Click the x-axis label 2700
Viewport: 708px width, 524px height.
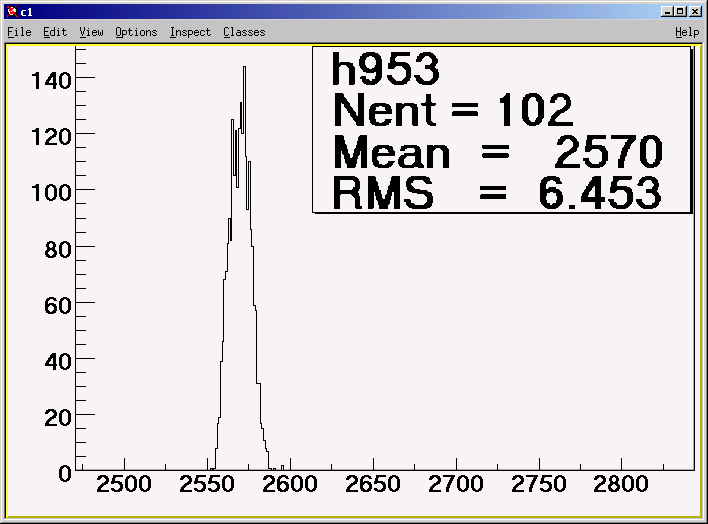[456, 484]
